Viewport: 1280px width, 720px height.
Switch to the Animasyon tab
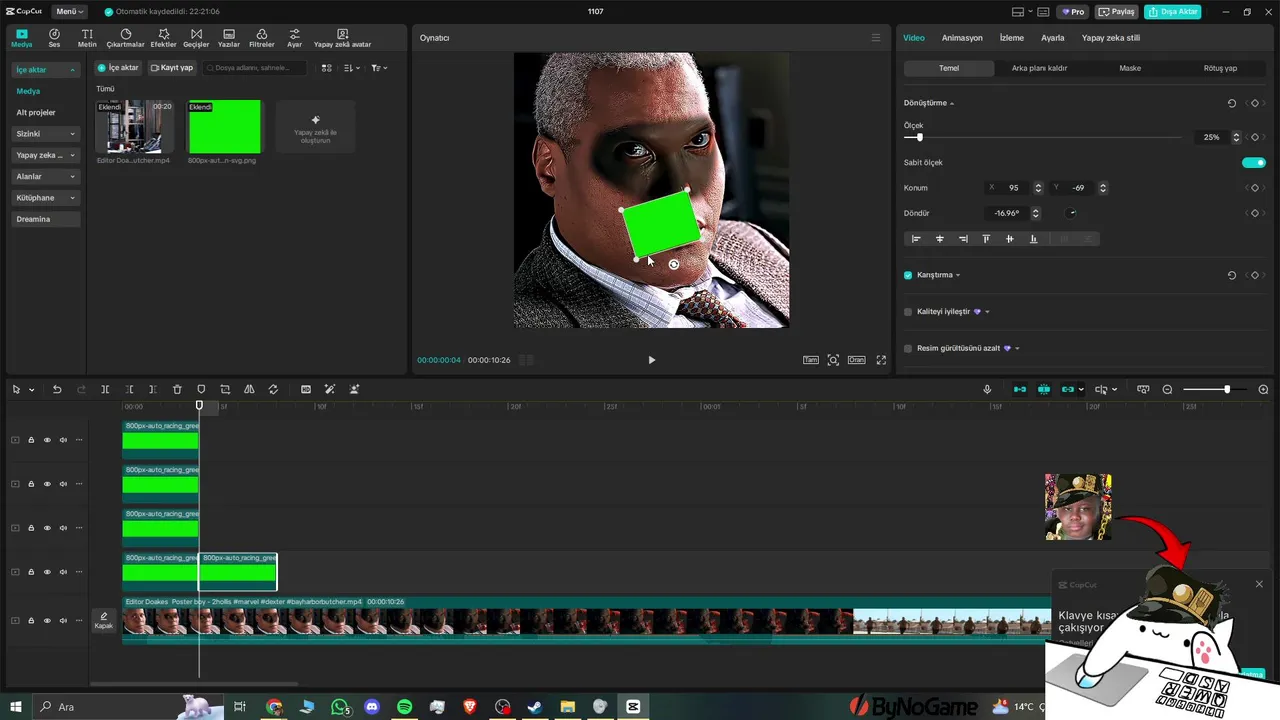coord(962,38)
